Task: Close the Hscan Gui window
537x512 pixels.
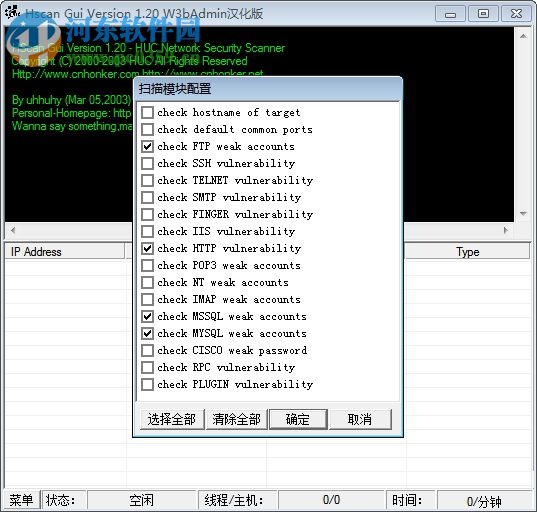Action: [516, 14]
